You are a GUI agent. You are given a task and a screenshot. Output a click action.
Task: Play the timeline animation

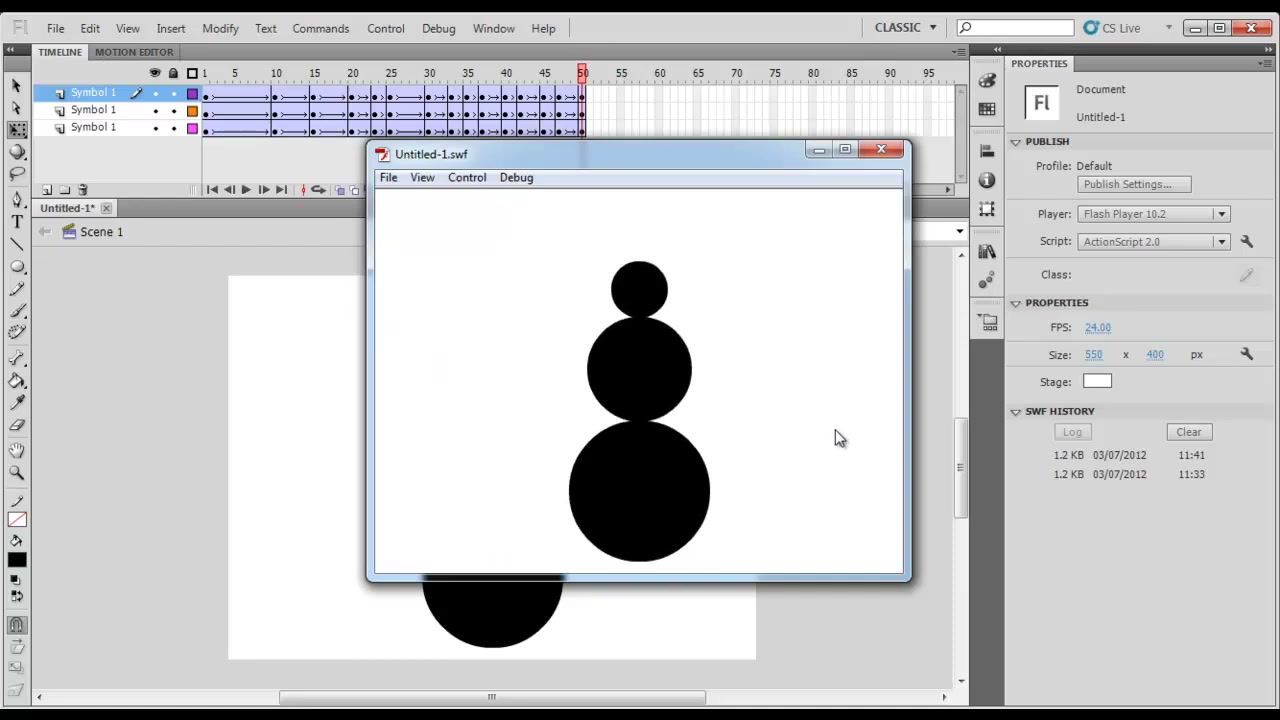pos(246,190)
